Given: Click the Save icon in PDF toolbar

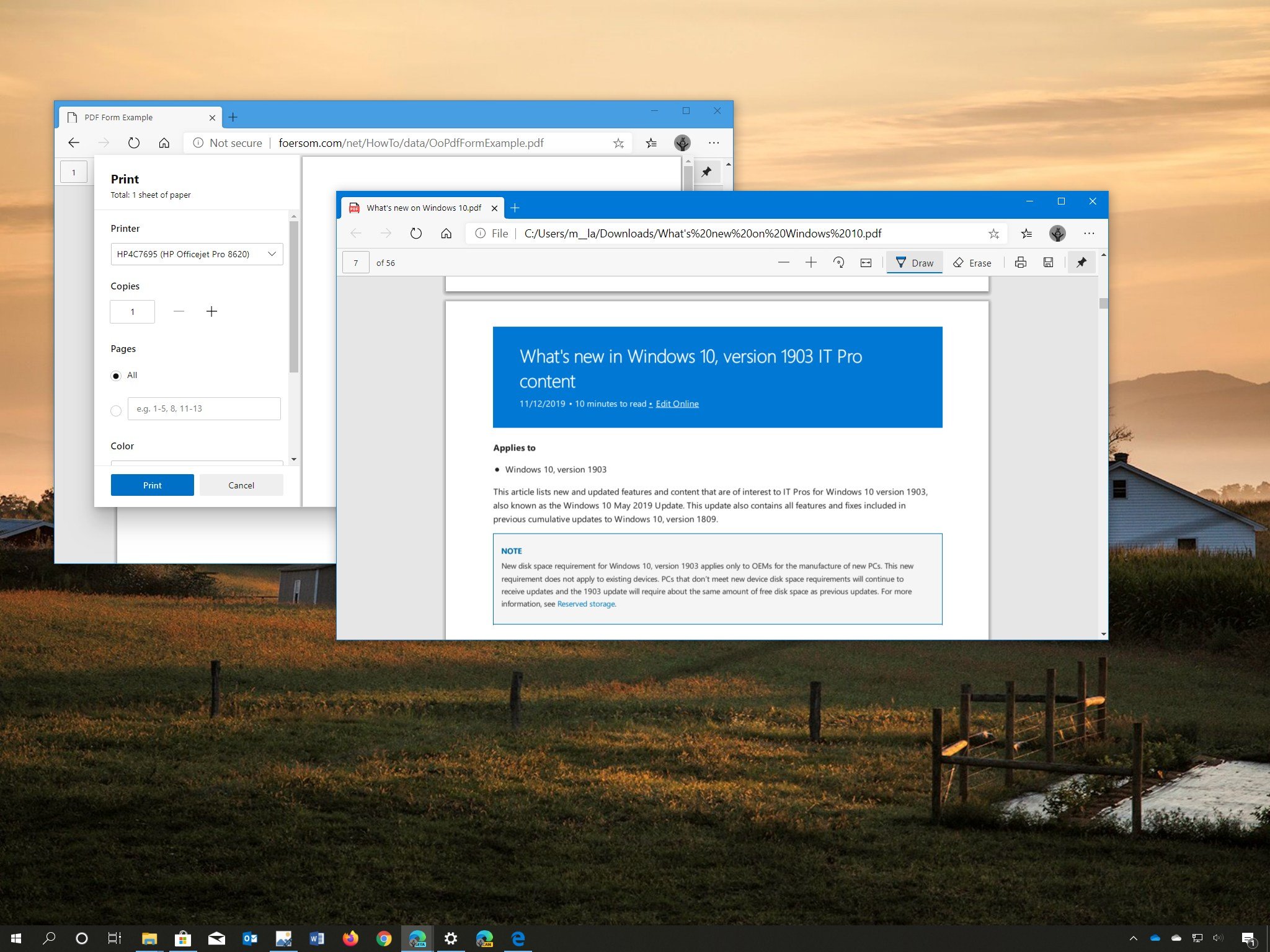Looking at the screenshot, I should click(1048, 263).
